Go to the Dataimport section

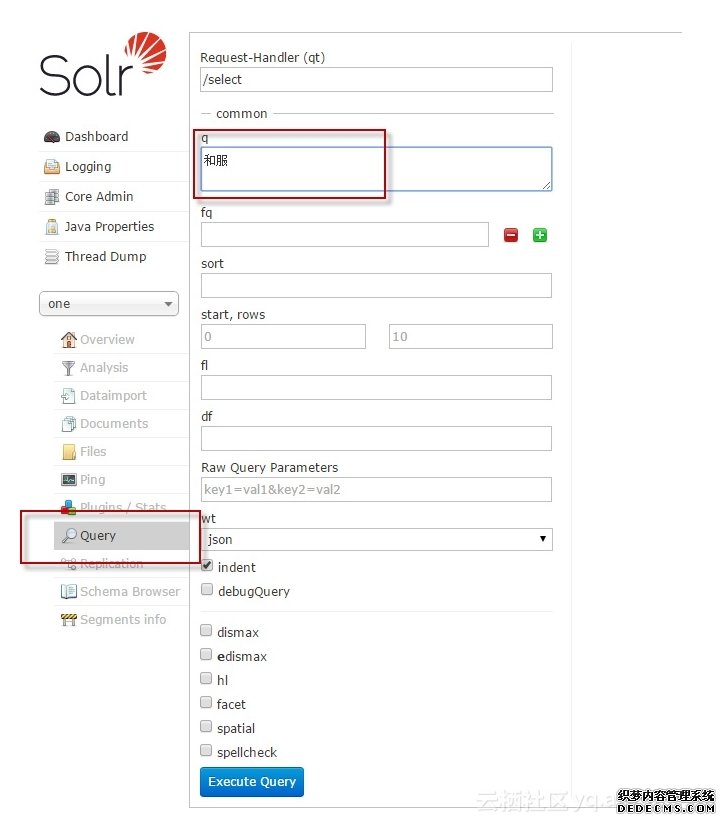click(x=113, y=396)
